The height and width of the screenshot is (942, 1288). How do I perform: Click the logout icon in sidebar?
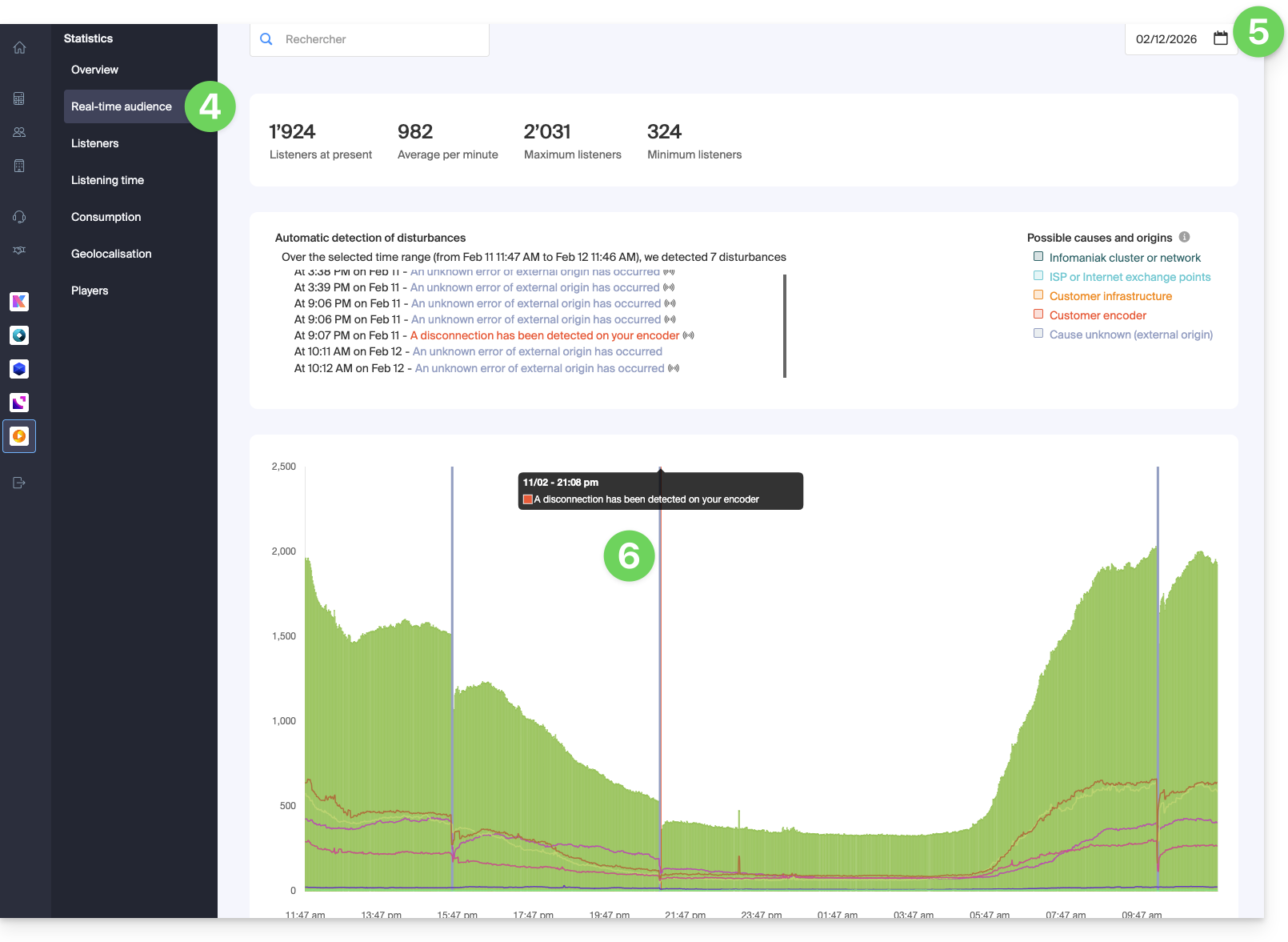tap(19, 483)
